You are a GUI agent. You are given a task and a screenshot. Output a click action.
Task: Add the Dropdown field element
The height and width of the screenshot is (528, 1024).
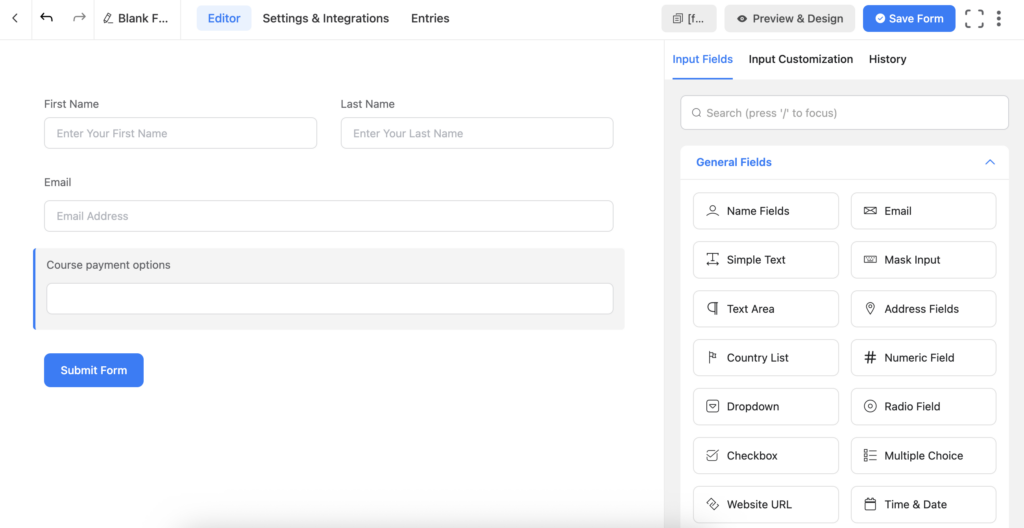(x=765, y=407)
